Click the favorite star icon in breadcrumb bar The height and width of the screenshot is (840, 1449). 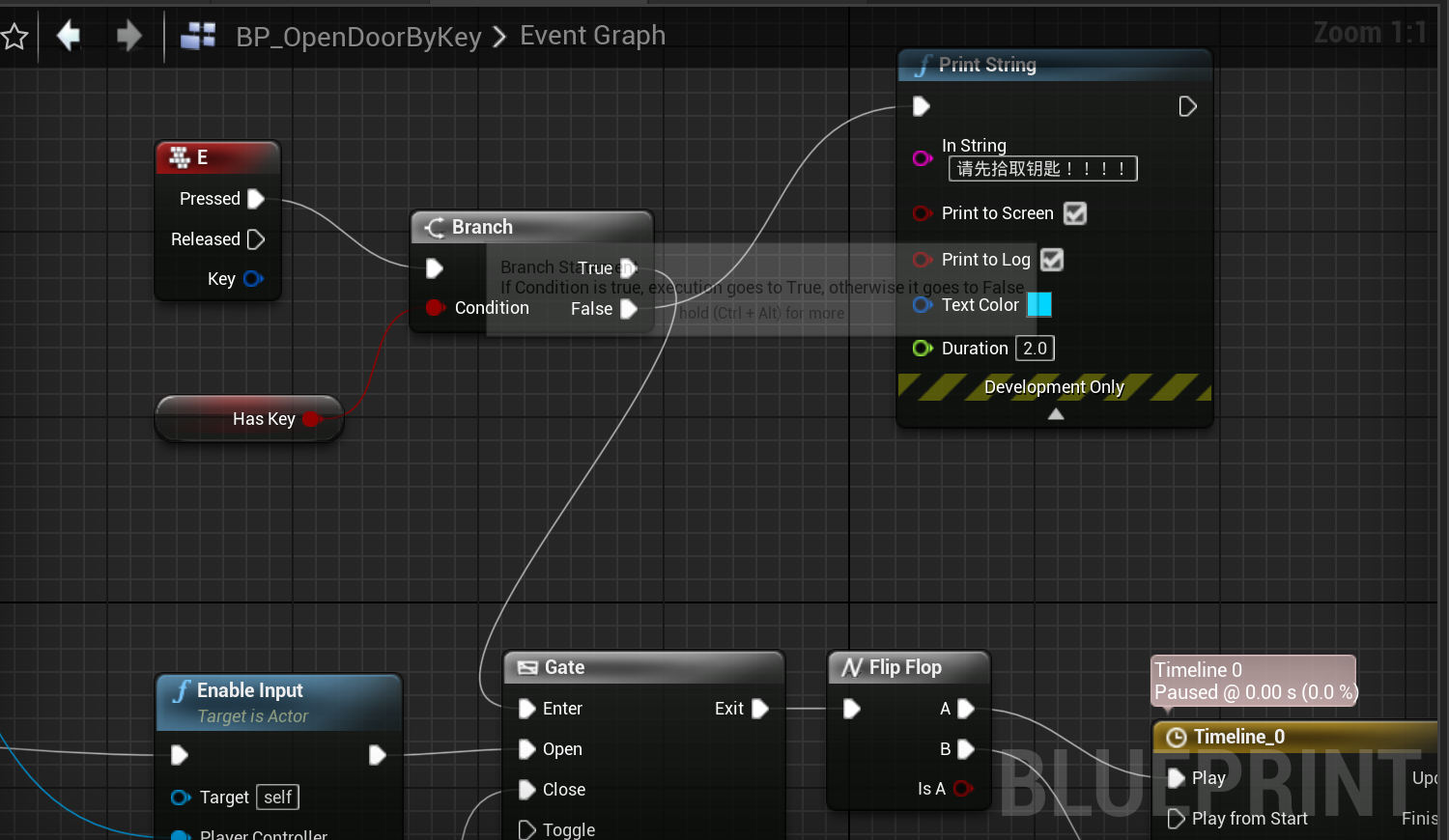tap(14, 38)
